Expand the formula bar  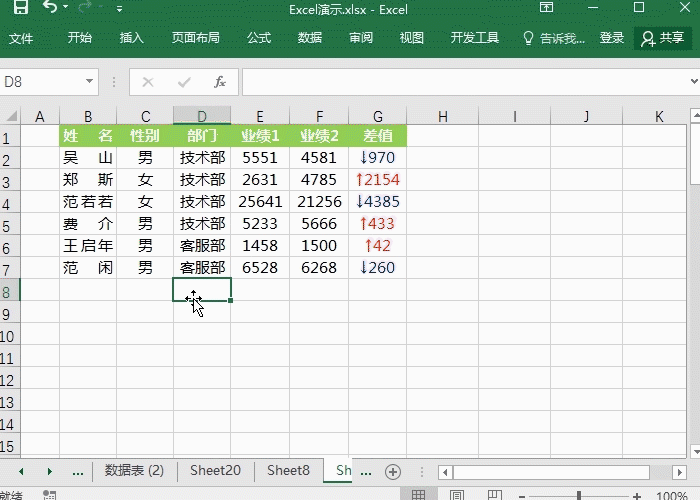coord(694,81)
